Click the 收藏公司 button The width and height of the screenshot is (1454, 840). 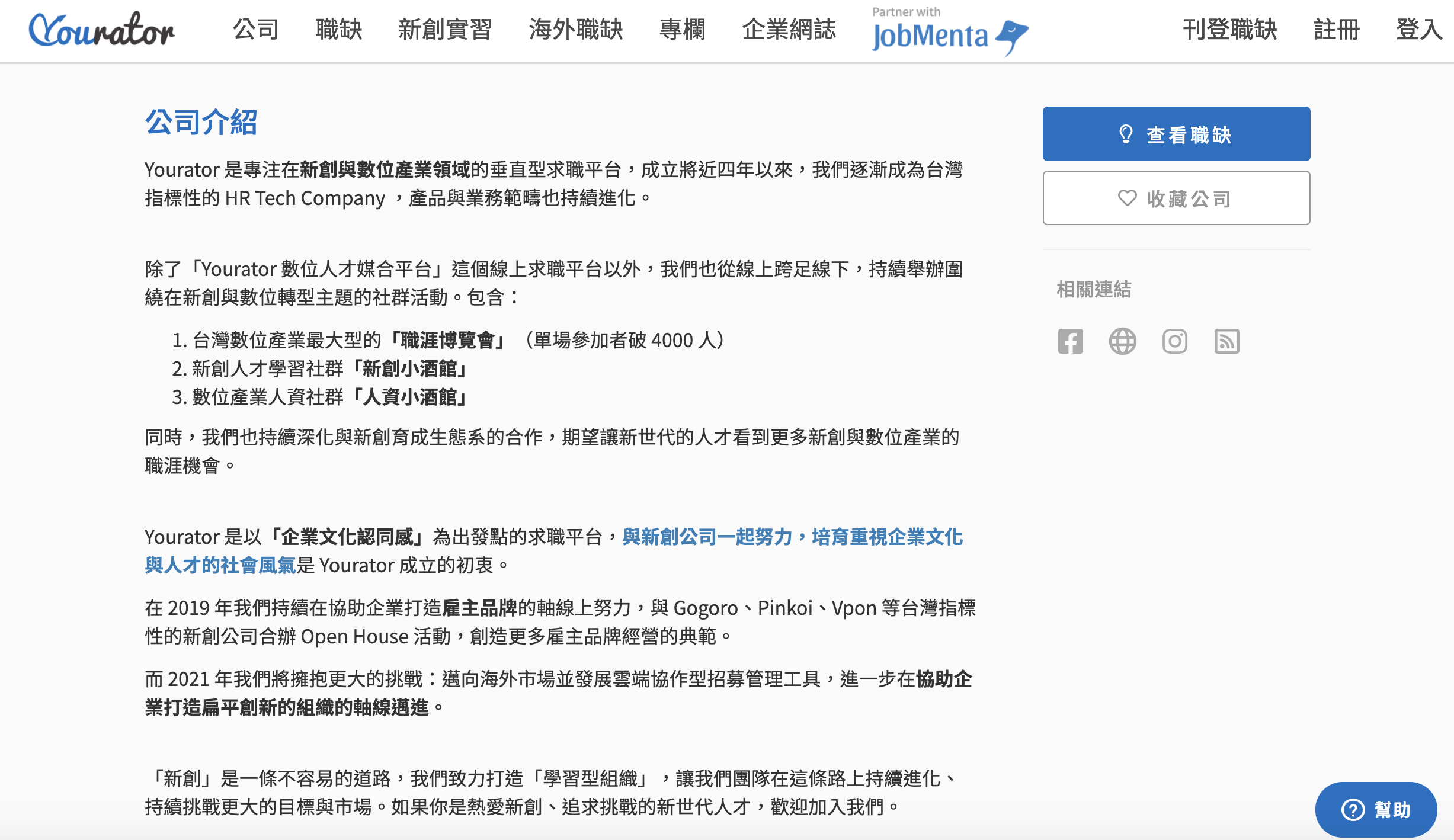coord(1176,198)
